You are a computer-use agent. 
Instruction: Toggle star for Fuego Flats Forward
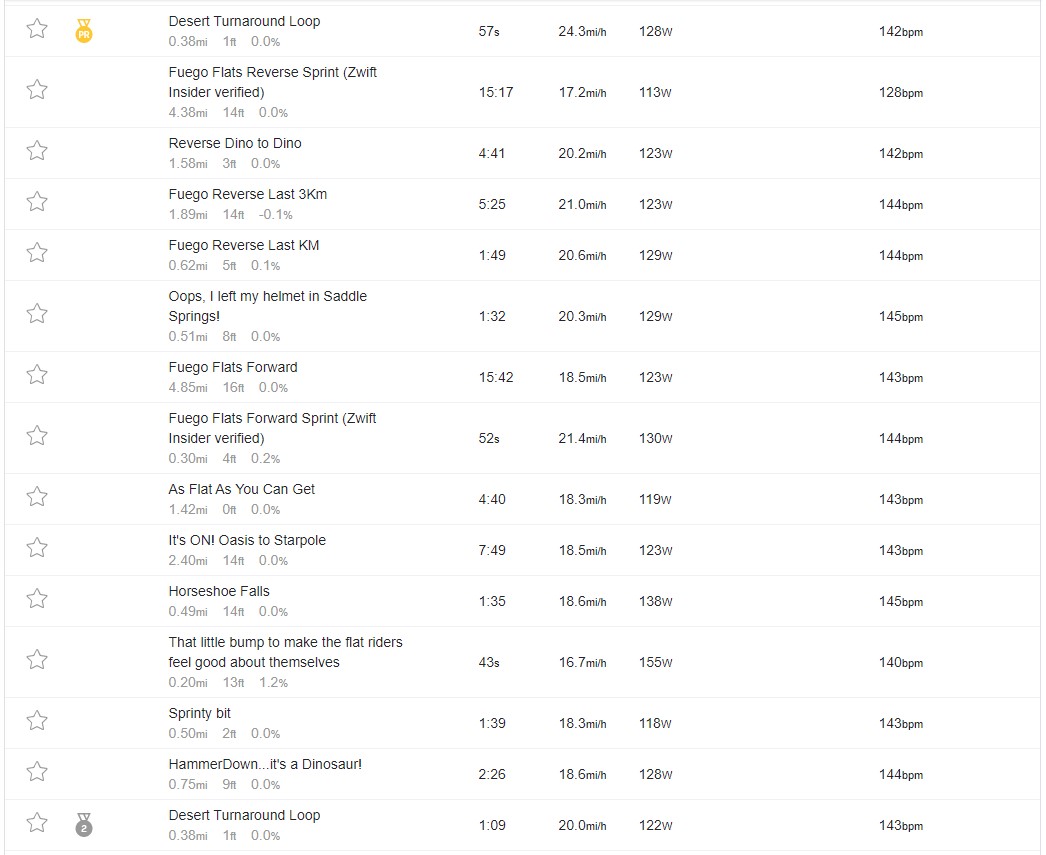37,375
